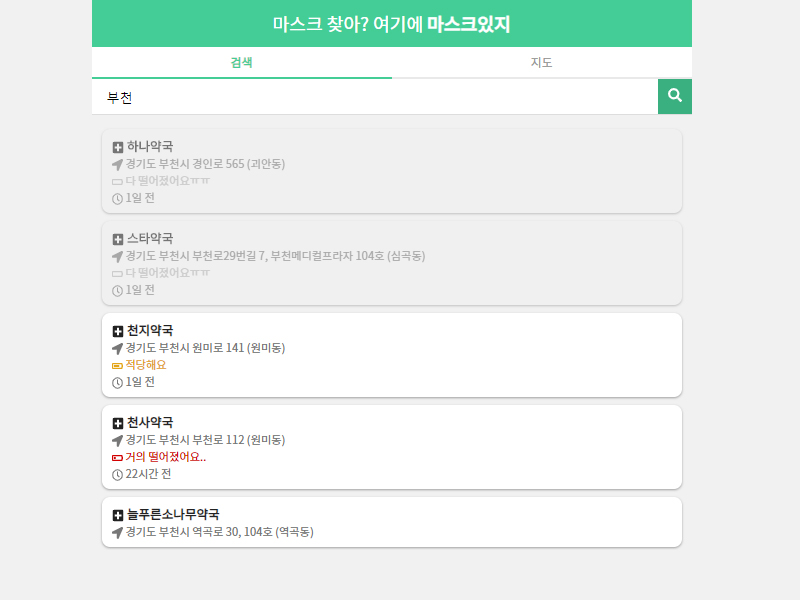Open the 하나약국 pharmacy name
Image resolution: width=800 pixels, height=600 pixels.
pyautogui.click(x=150, y=146)
